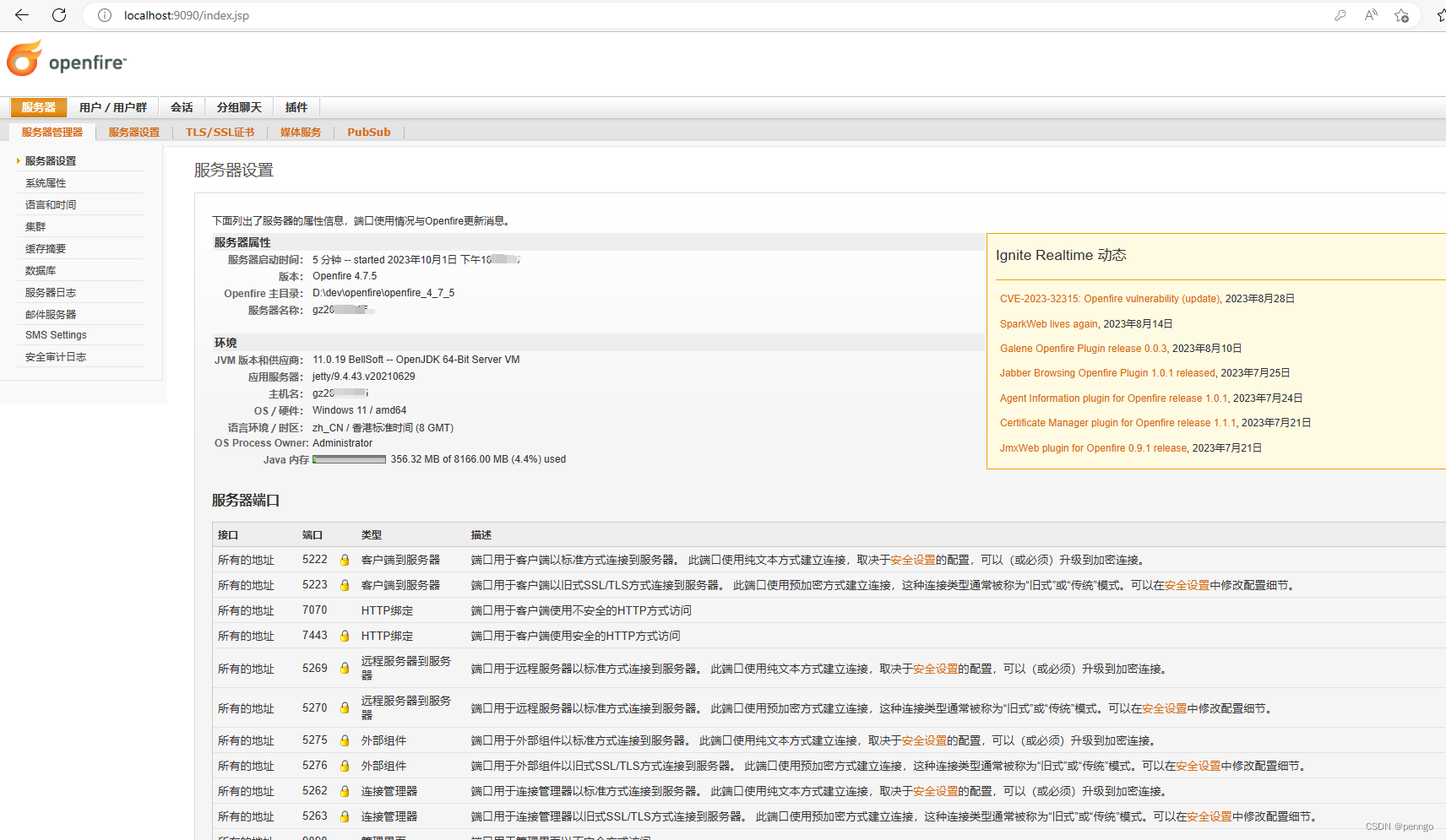Open the 用户 / 用户群 tab
The image size is (1446, 840).
tap(113, 107)
